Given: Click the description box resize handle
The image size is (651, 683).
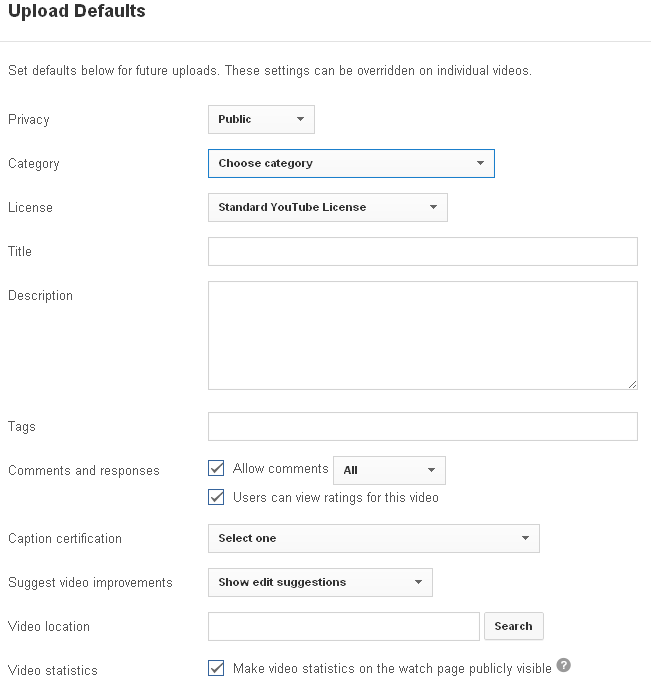Looking at the screenshot, I should [633, 384].
